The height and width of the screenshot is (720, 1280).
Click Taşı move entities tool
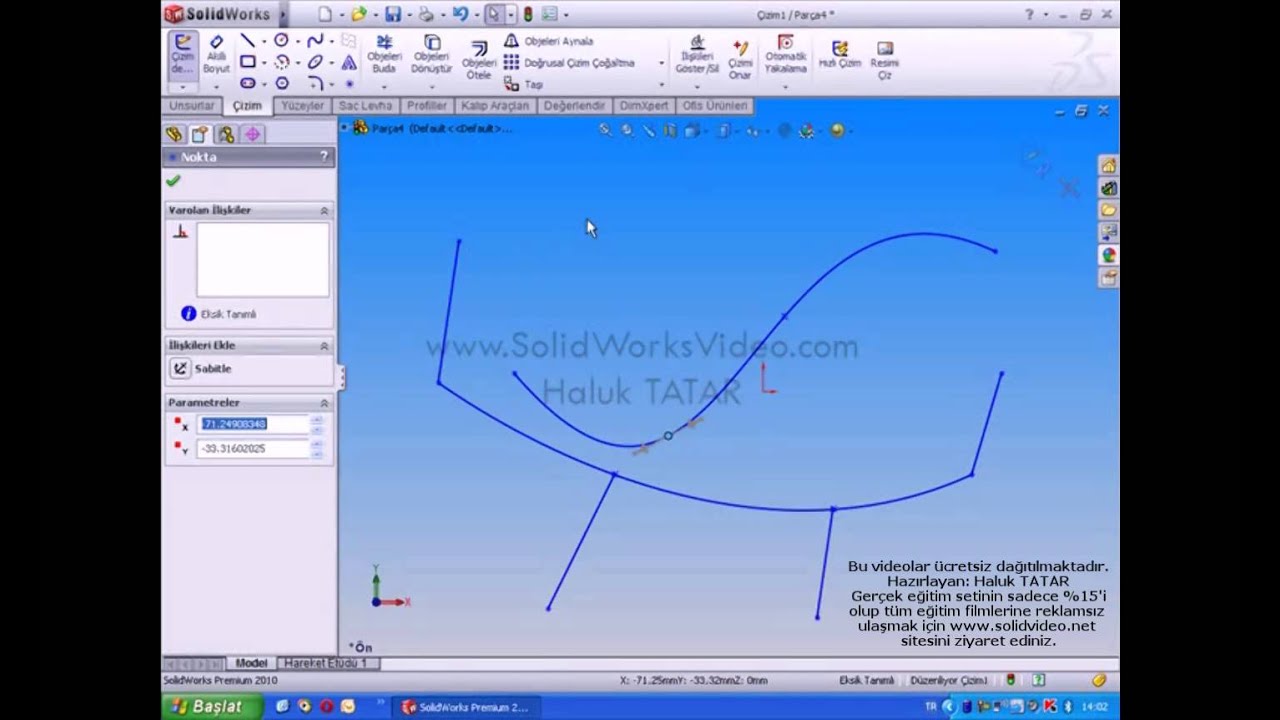pyautogui.click(x=524, y=85)
